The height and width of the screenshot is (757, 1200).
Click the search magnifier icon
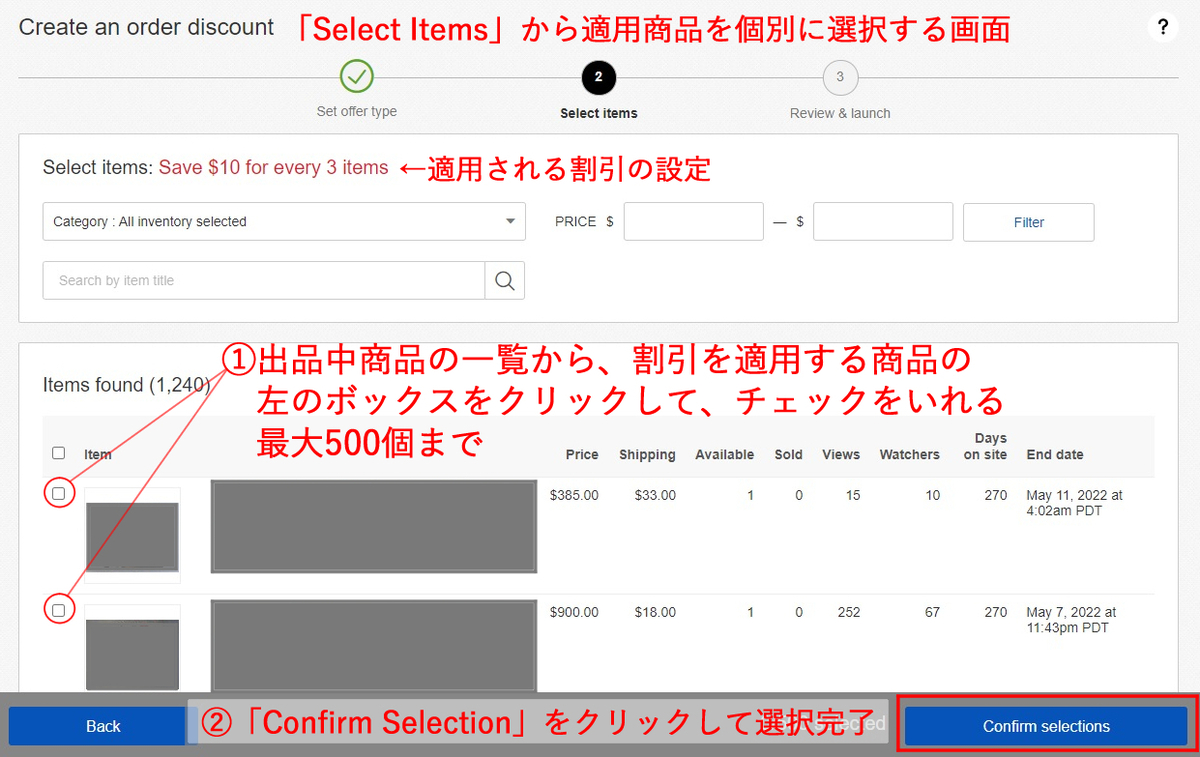tap(505, 281)
